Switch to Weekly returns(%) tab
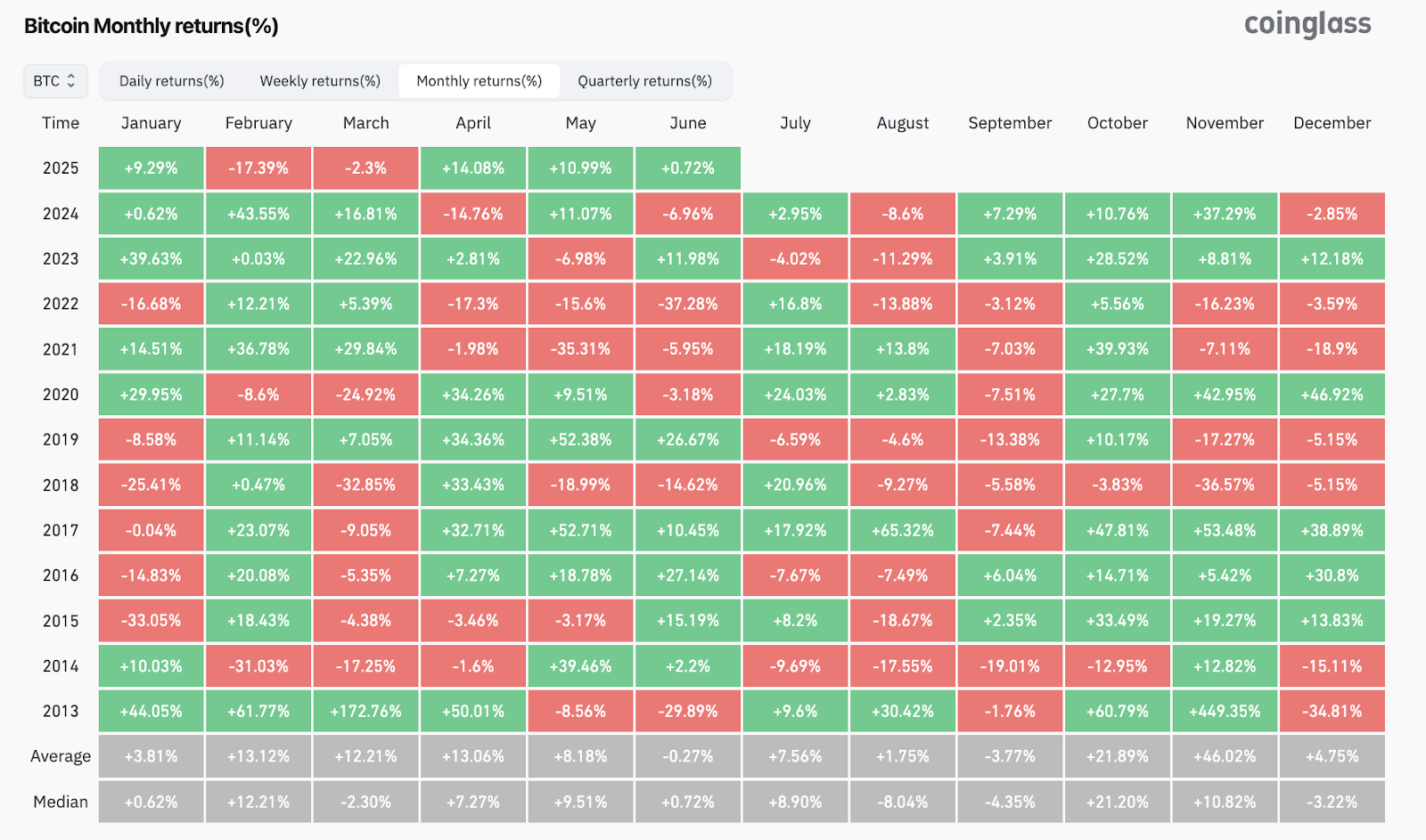The image size is (1426, 840). 320,81
